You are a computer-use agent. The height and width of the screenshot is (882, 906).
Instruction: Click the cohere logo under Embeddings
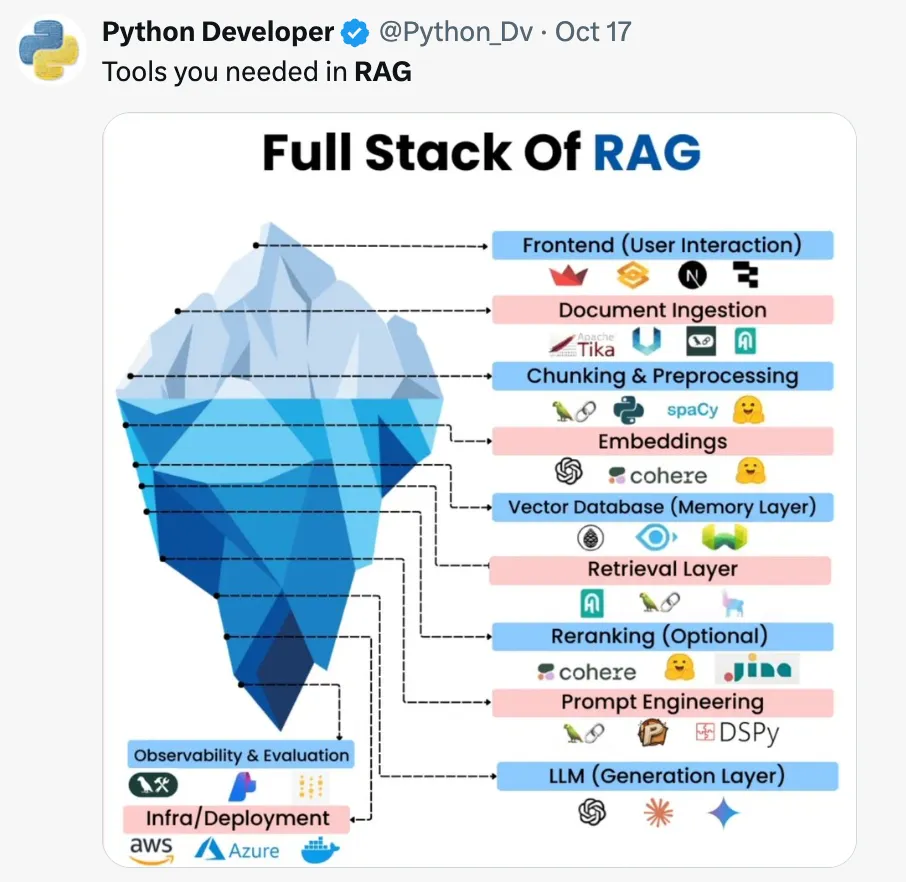click(x=658, y=476)
